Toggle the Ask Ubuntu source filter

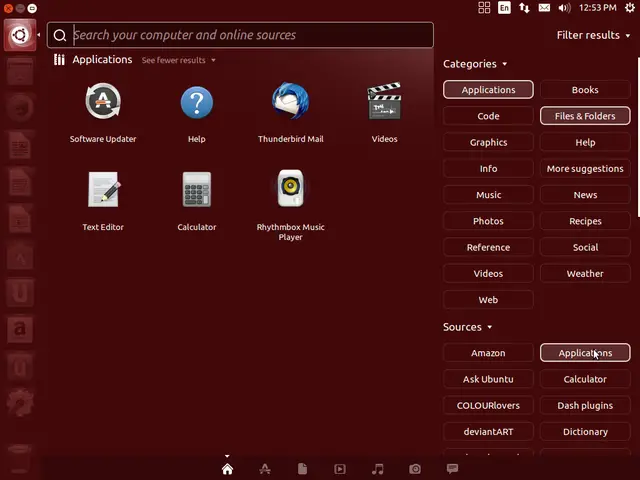coord(488,379)
